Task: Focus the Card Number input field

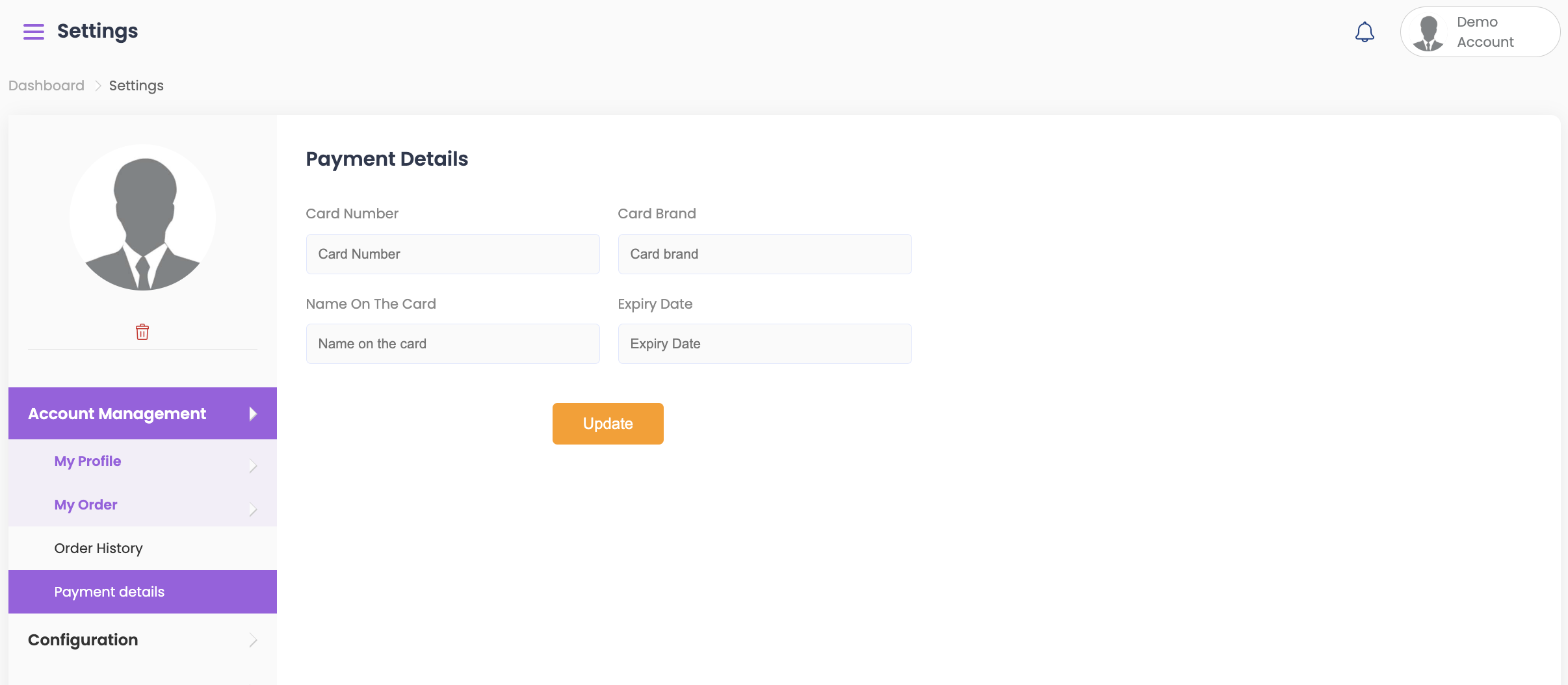Action: 452,254
